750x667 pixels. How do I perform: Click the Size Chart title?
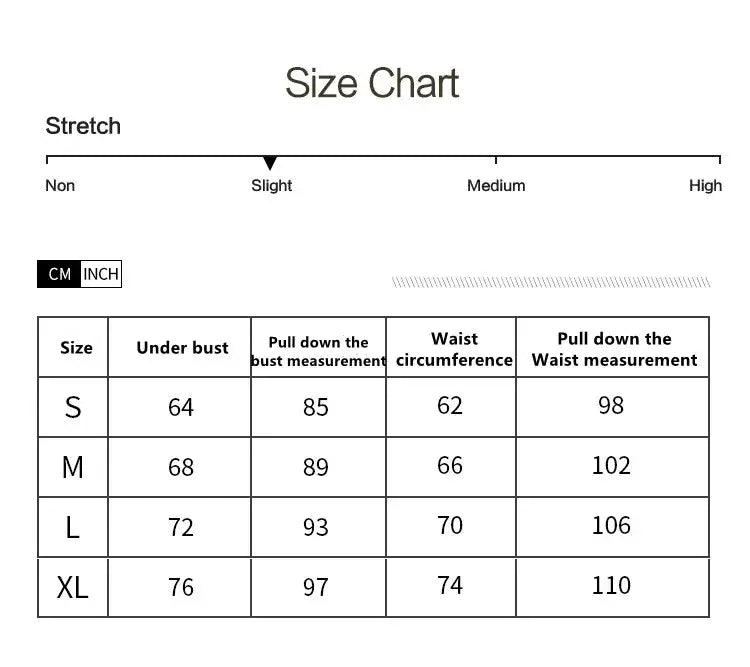click(x=372, y=83)
